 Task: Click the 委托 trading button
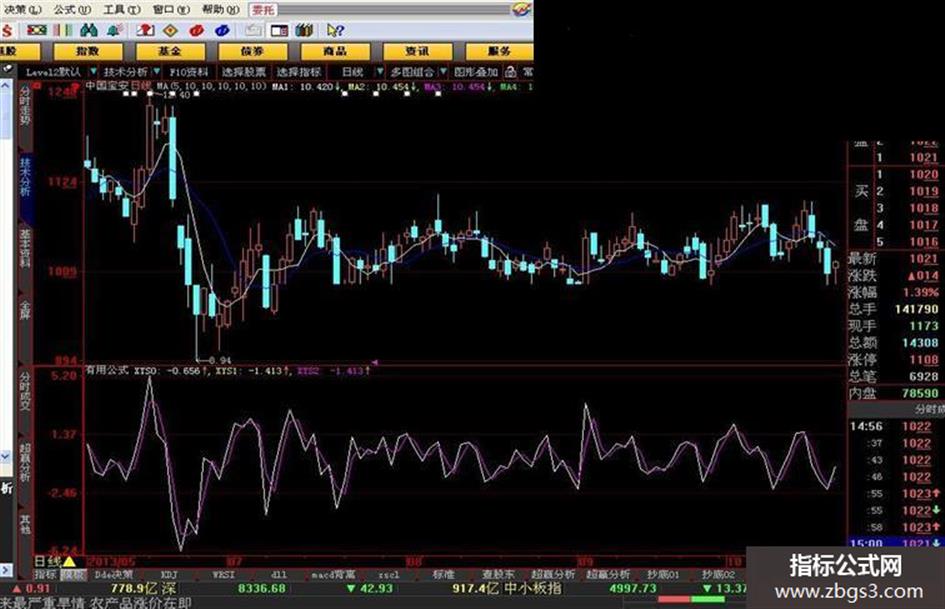point(263,9)
